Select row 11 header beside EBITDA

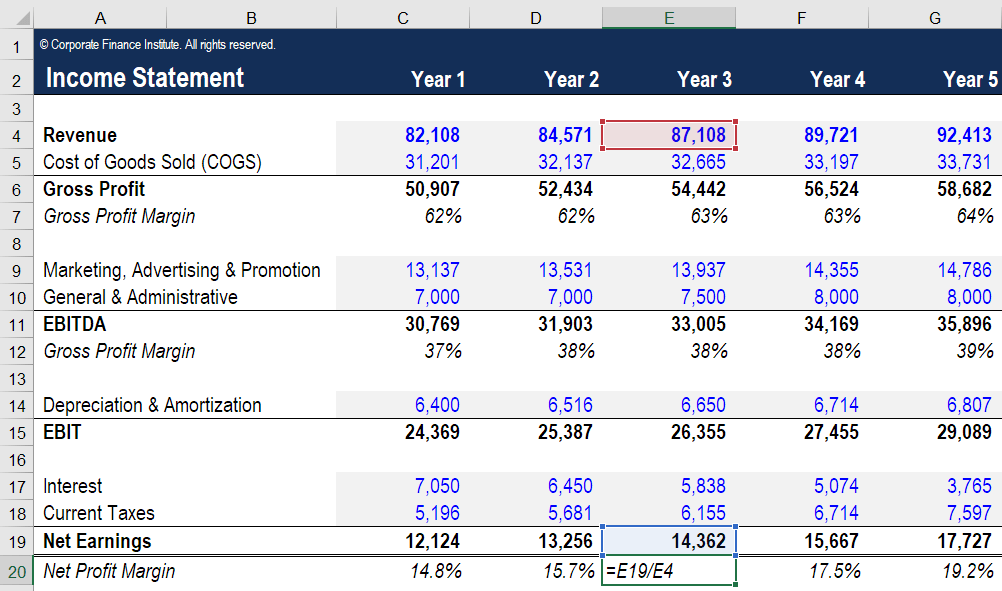pos(16,324)
